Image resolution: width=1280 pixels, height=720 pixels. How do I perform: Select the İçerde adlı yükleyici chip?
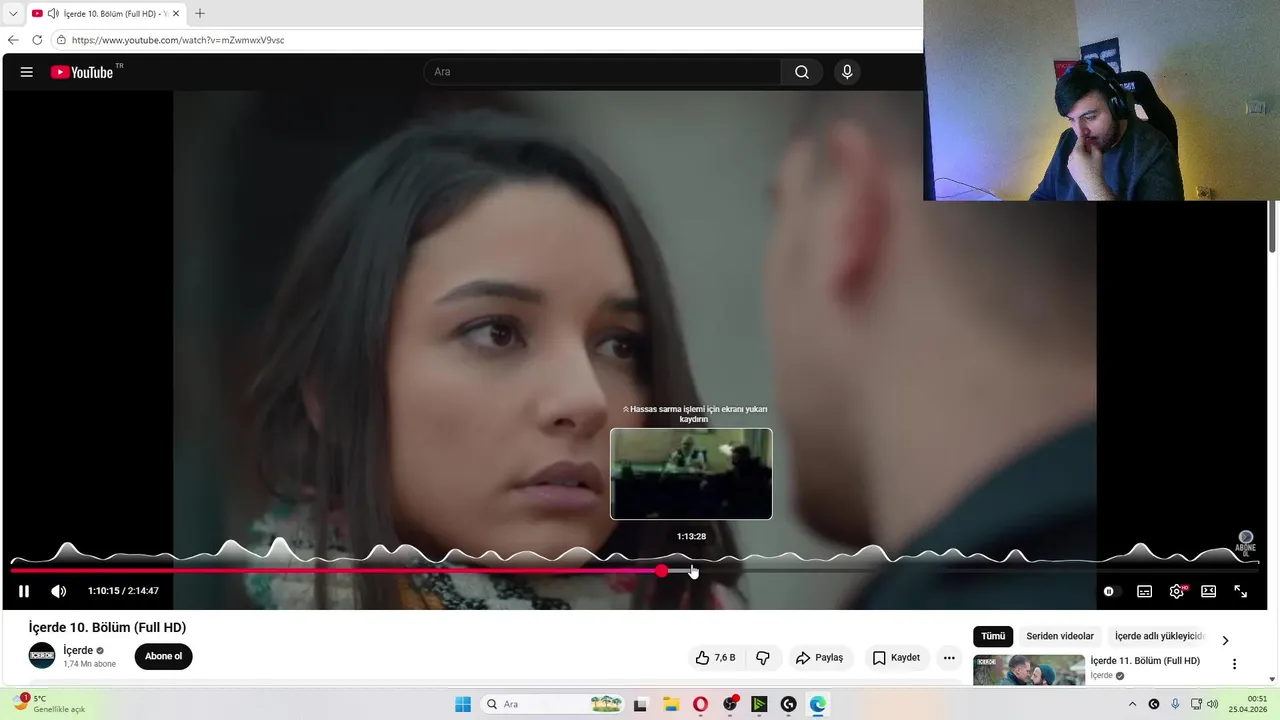[x=1160, y=636]
